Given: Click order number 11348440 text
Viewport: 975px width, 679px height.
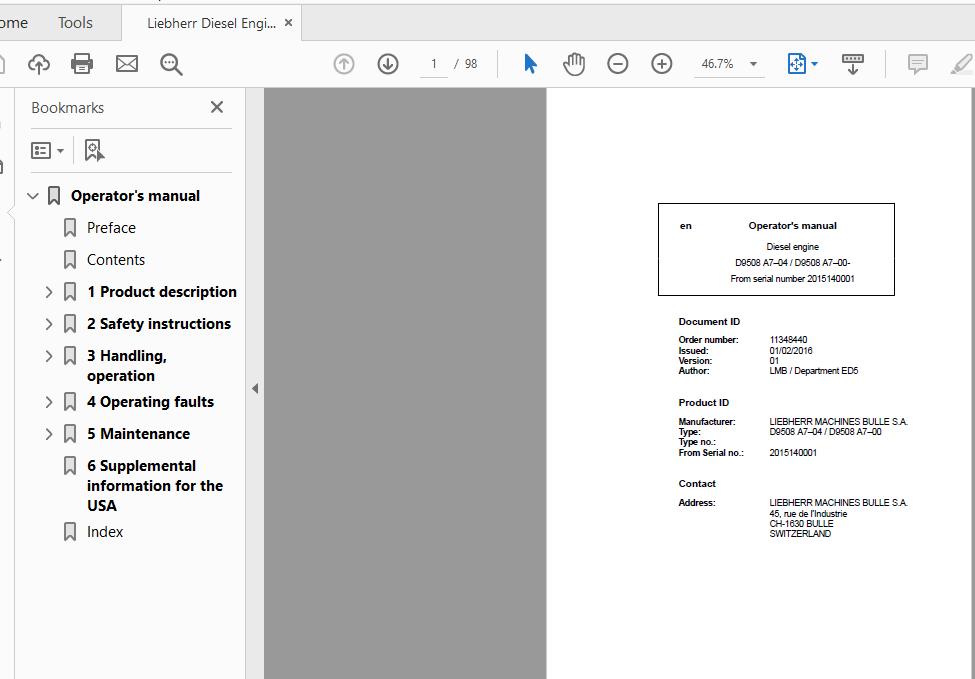Looking at the screenshot, I should pos(788,340).
